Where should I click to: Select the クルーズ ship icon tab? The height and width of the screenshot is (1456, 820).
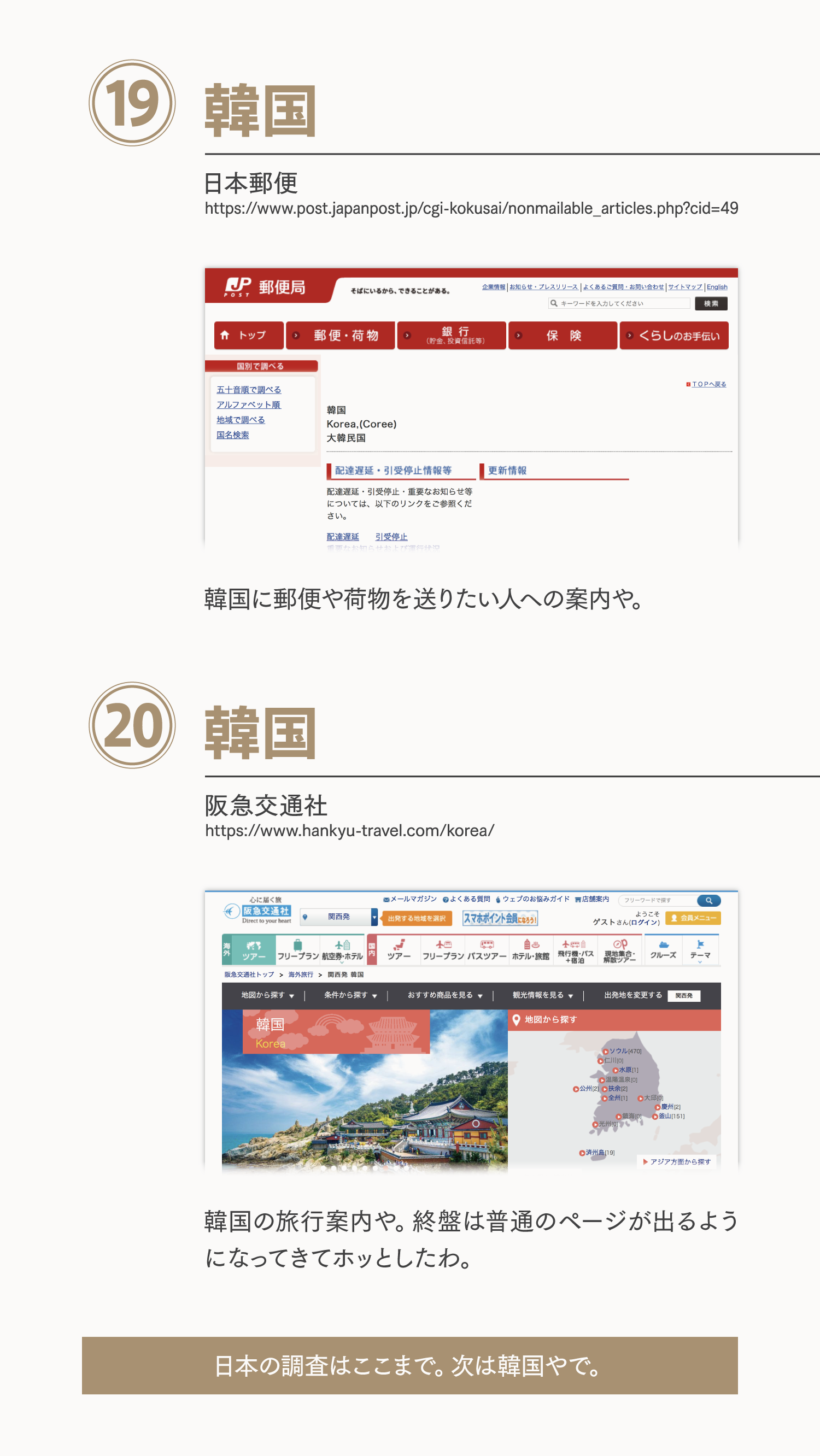tap(663, 950)
